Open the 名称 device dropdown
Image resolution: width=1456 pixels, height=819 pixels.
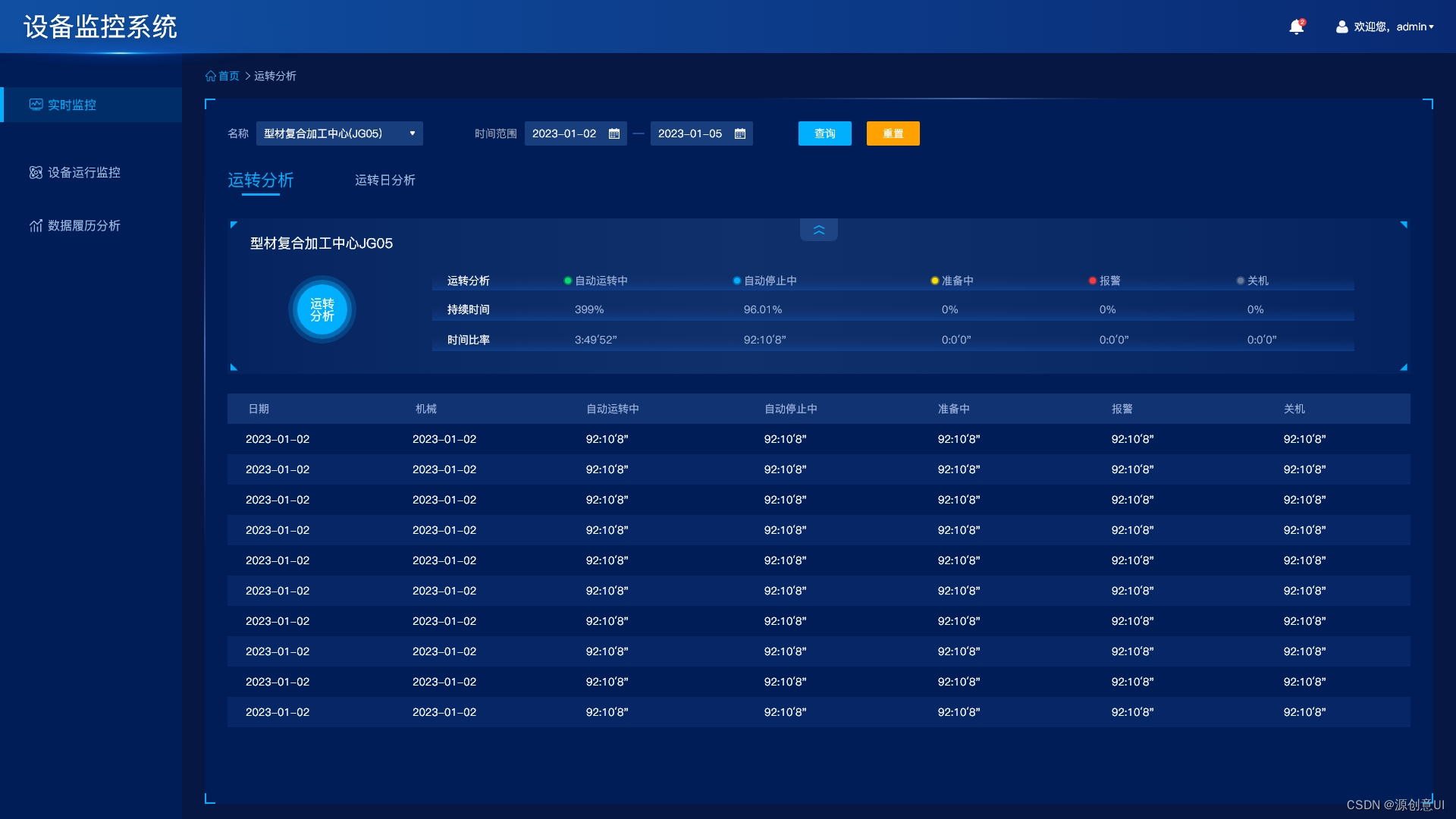[339, 133]
